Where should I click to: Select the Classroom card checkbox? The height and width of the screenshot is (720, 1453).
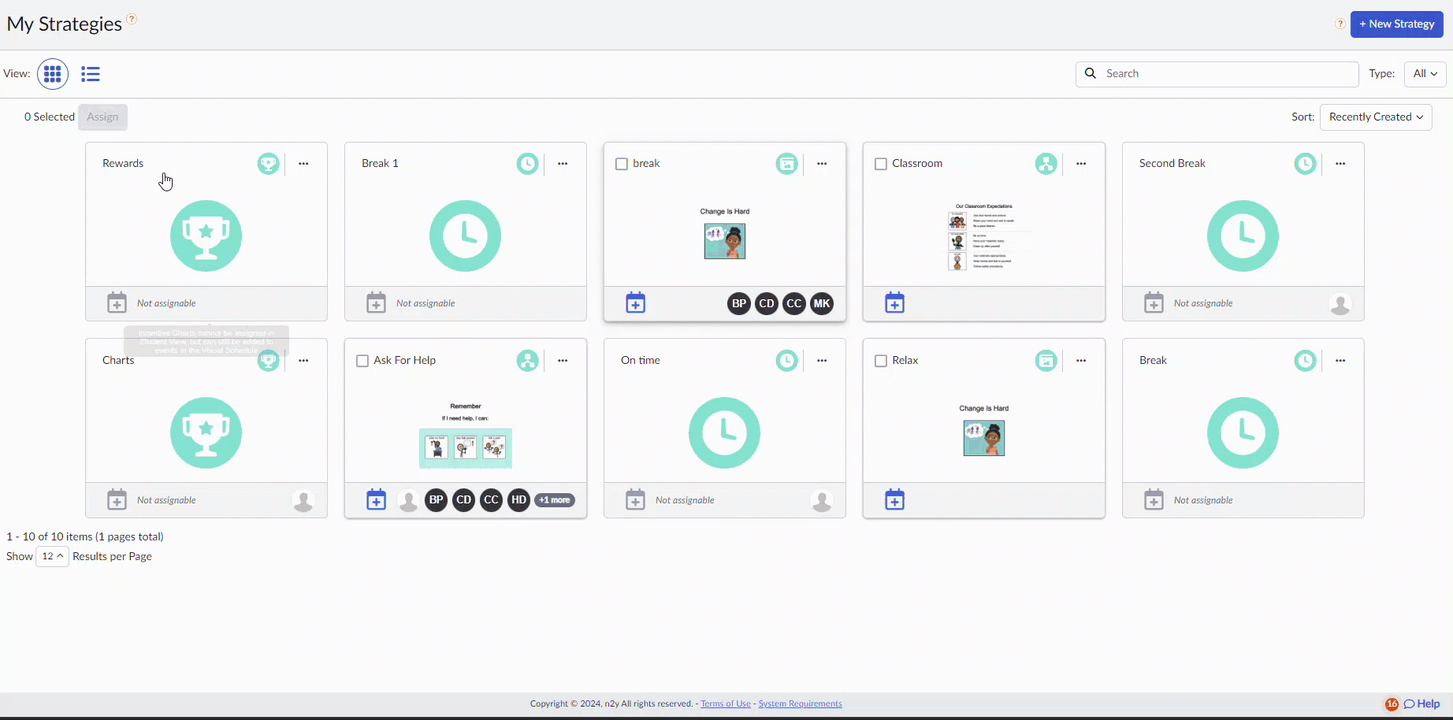pyautogui.click(x=881, y=164)
